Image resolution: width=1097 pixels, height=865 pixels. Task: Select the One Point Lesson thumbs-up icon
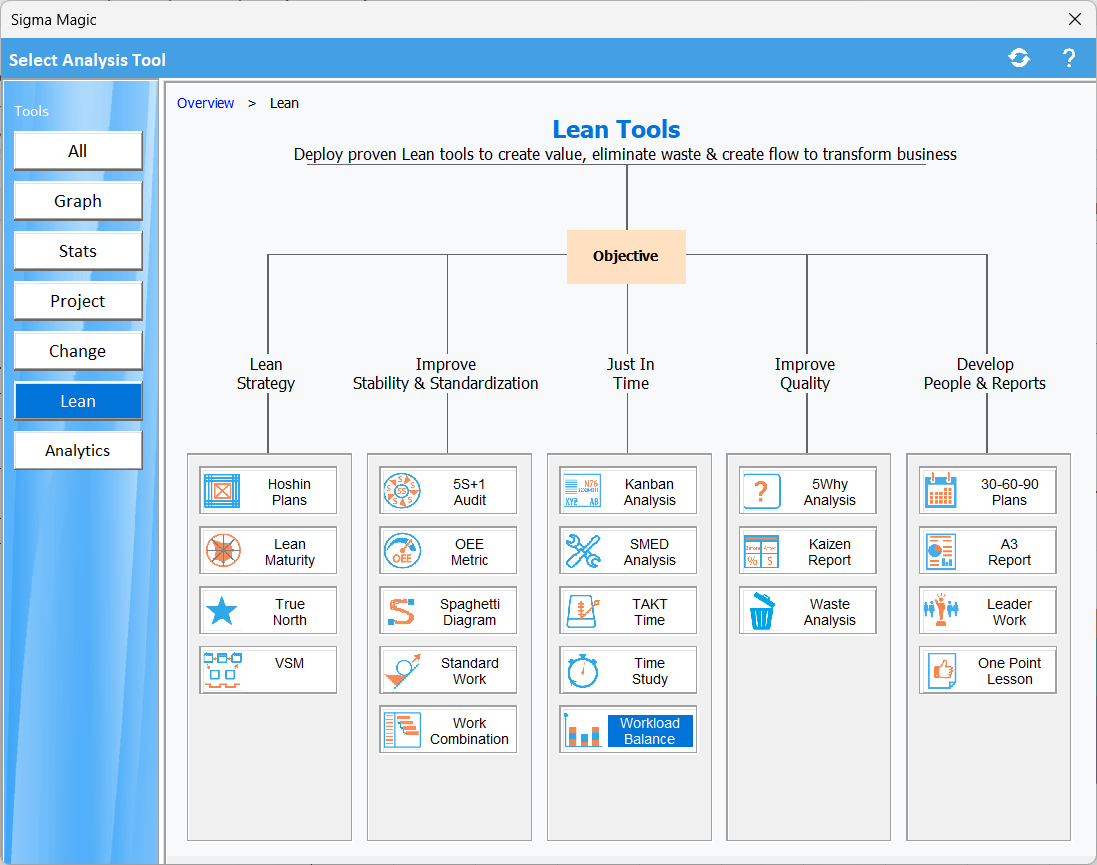tap(942, 670)
